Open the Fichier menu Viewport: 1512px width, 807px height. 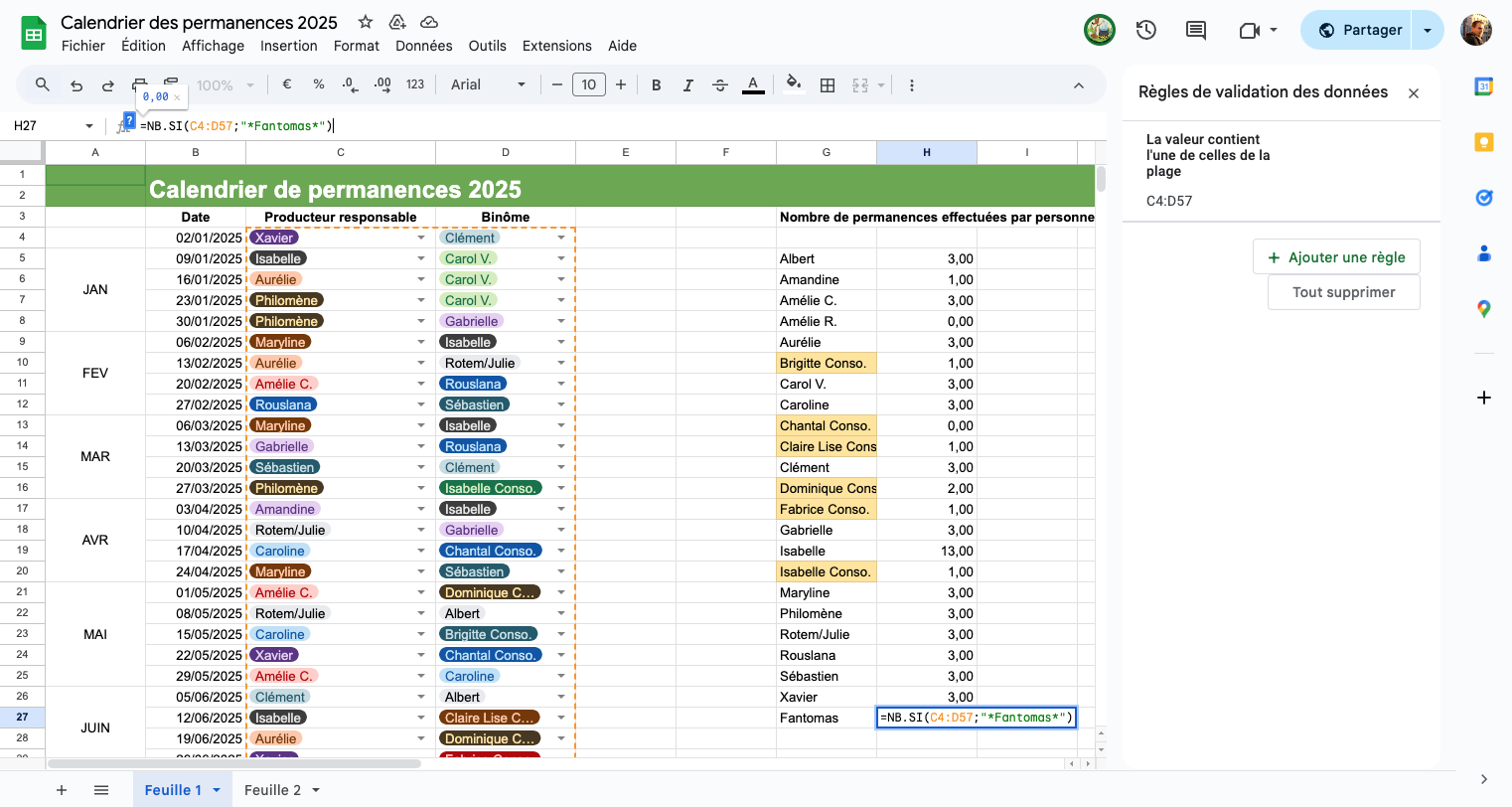(83, 46)
